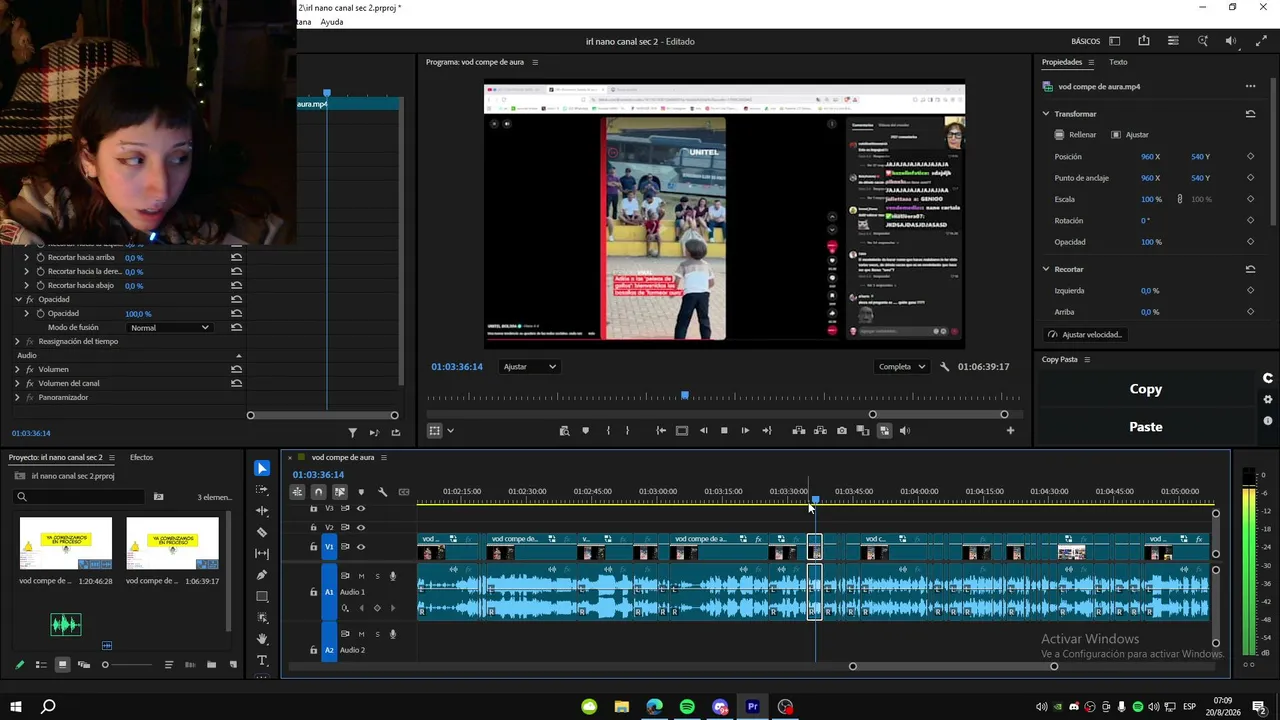Open the Modo de fusión Normal dropdown
The height and width of the screenshot is (720, 1280).
(170, 328)
